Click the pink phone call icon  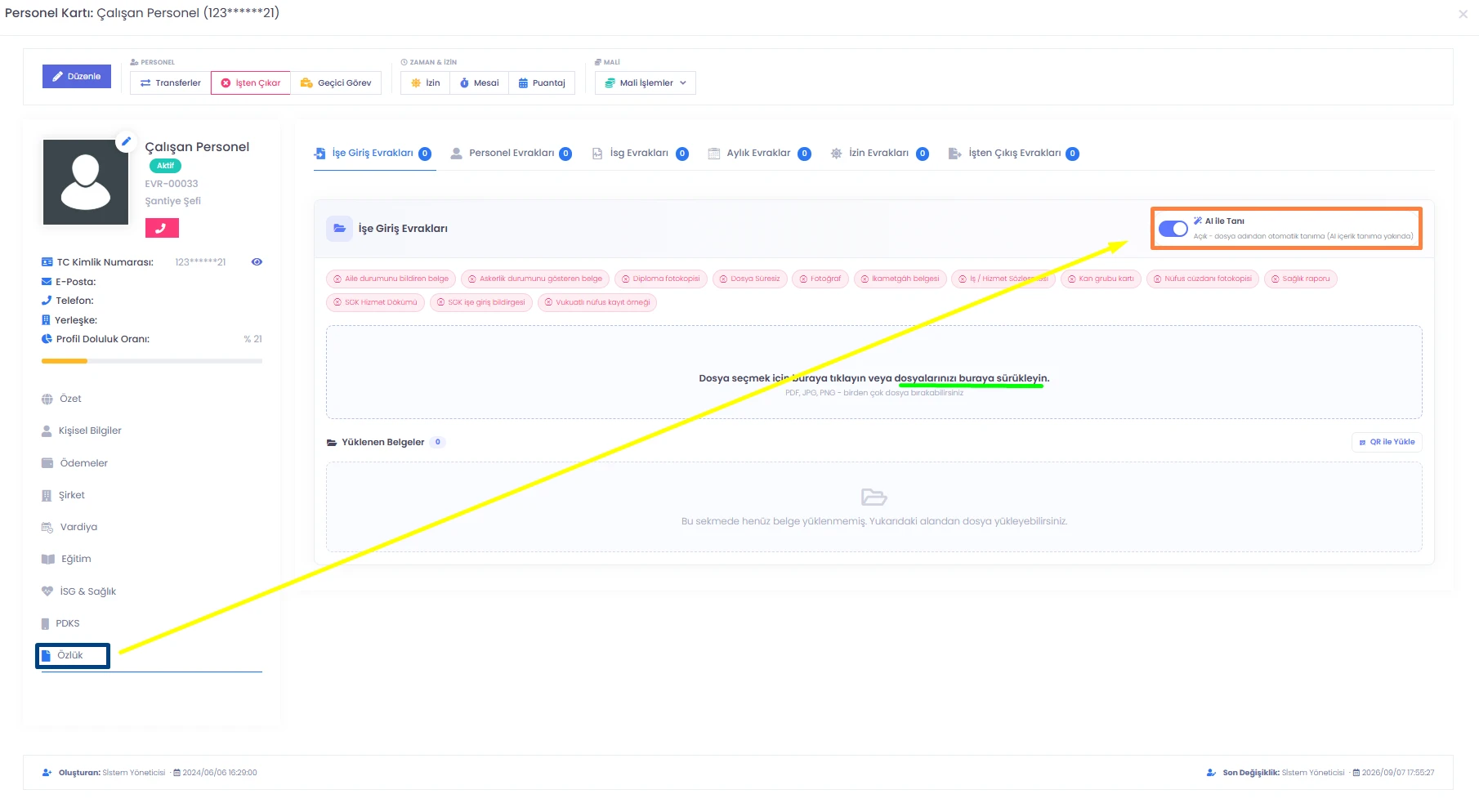coord(162,228)
